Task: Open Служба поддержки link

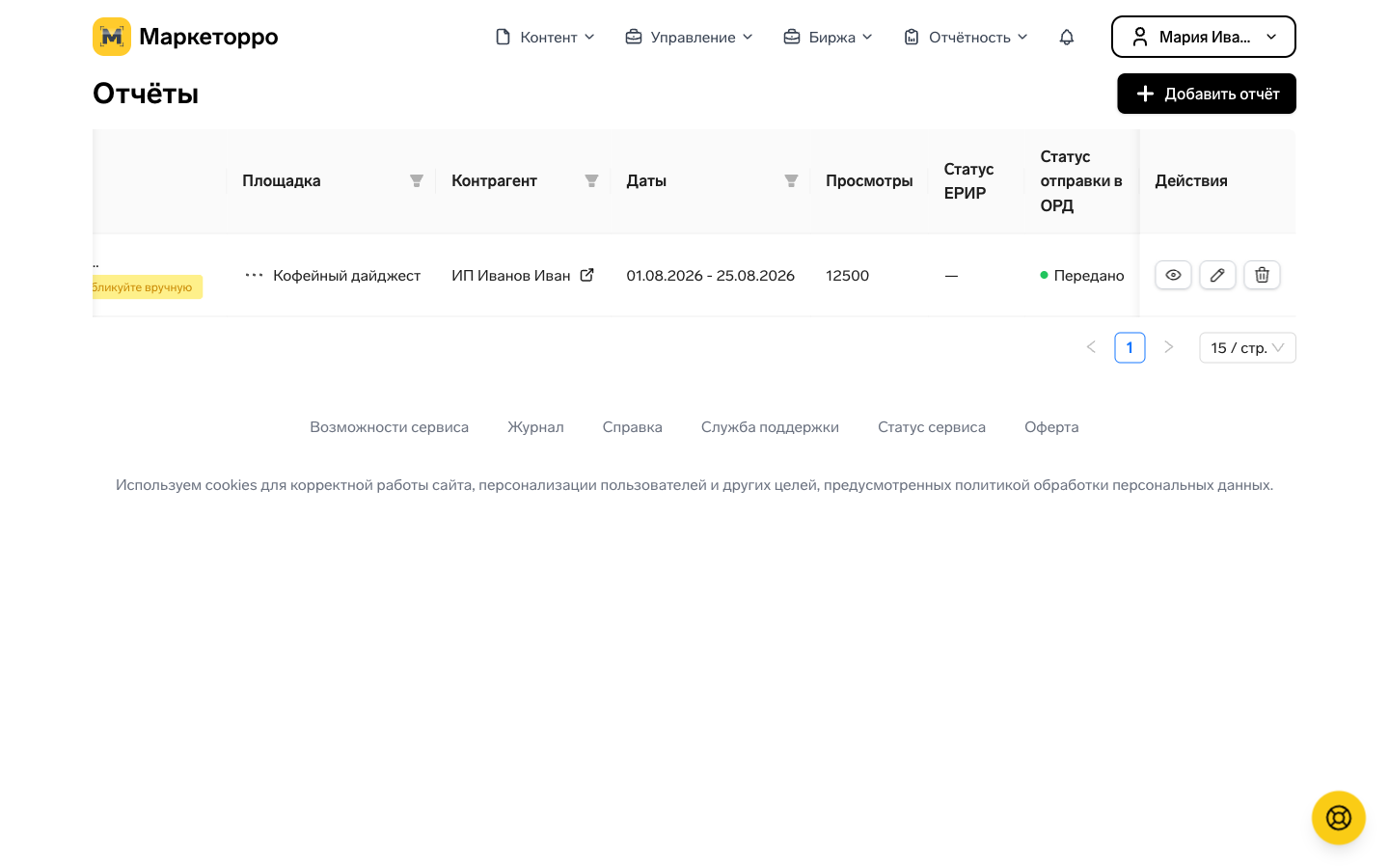Action: (770, 427)
